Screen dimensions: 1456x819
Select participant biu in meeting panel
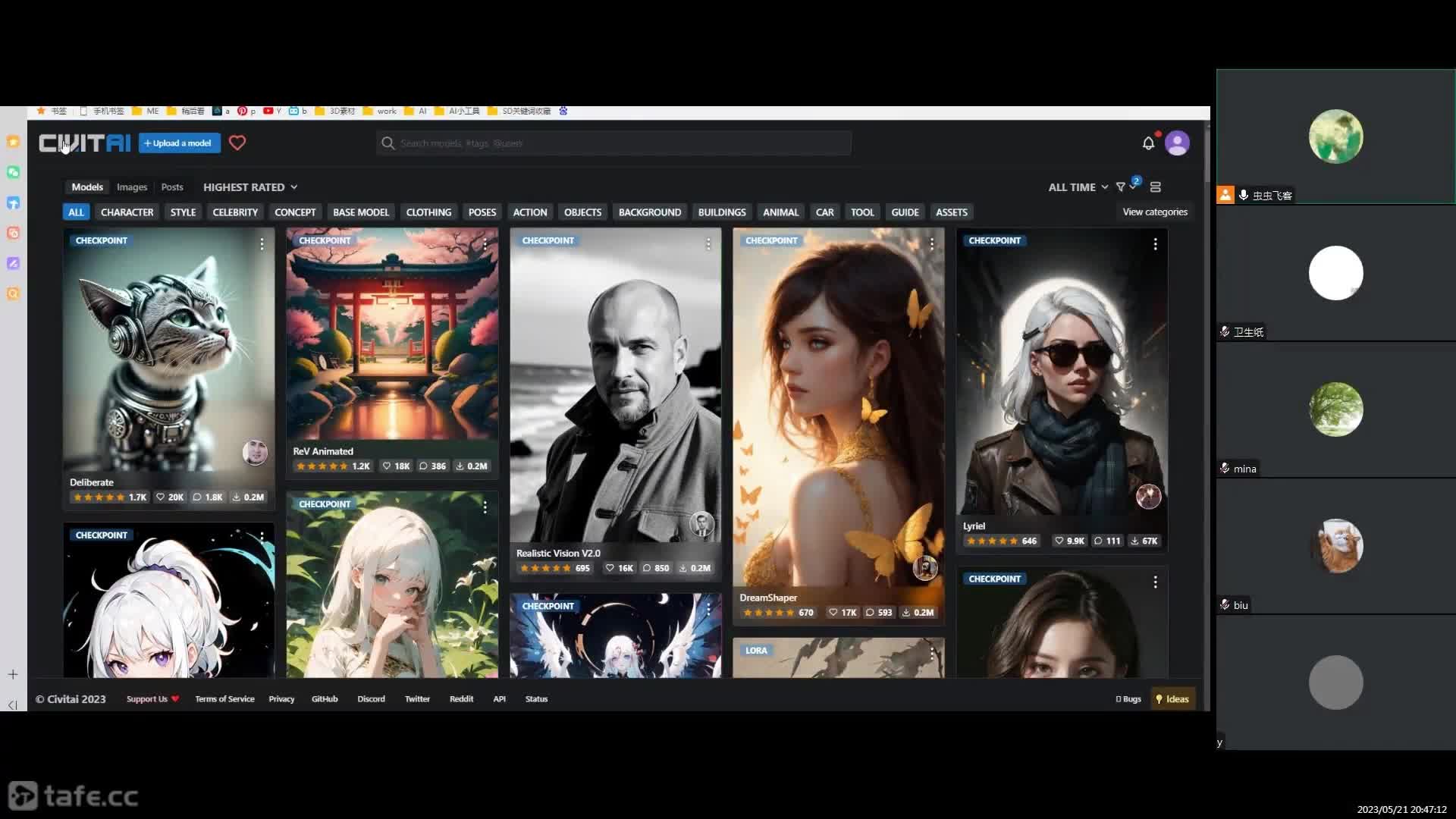point(1336,546)
